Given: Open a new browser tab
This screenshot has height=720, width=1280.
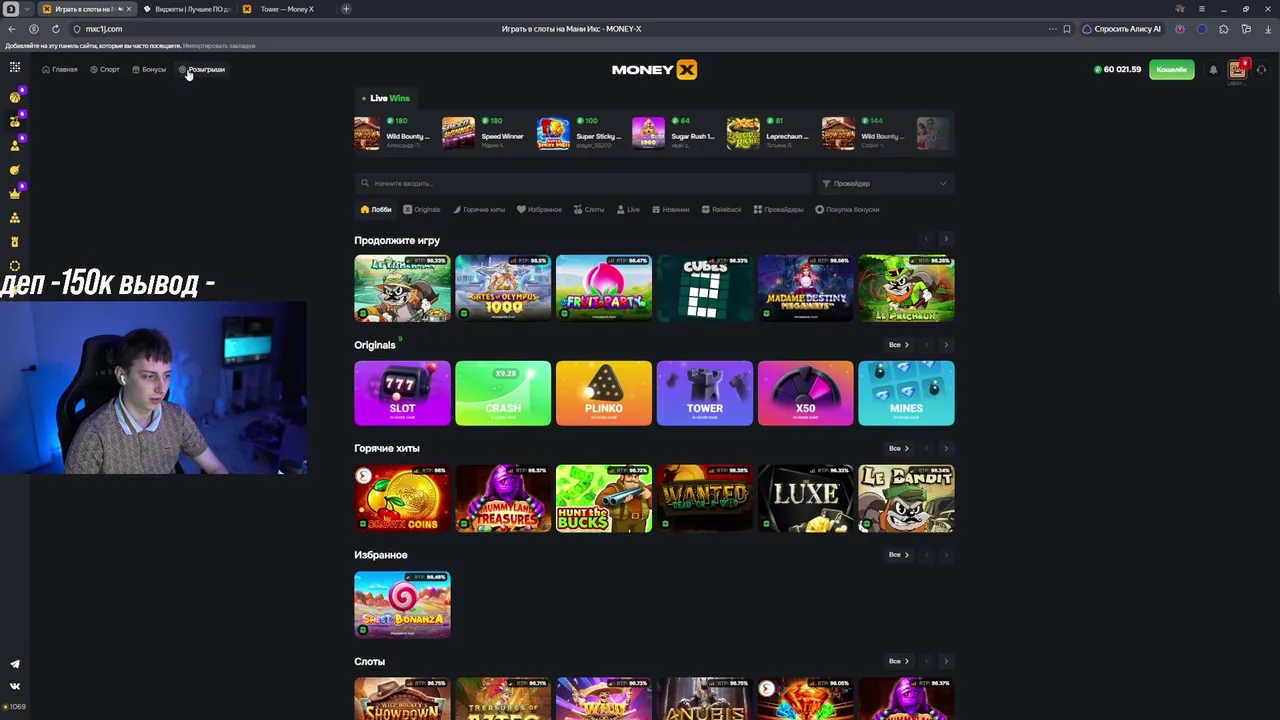Looking at the screenshot, I should tap(346, 9).
